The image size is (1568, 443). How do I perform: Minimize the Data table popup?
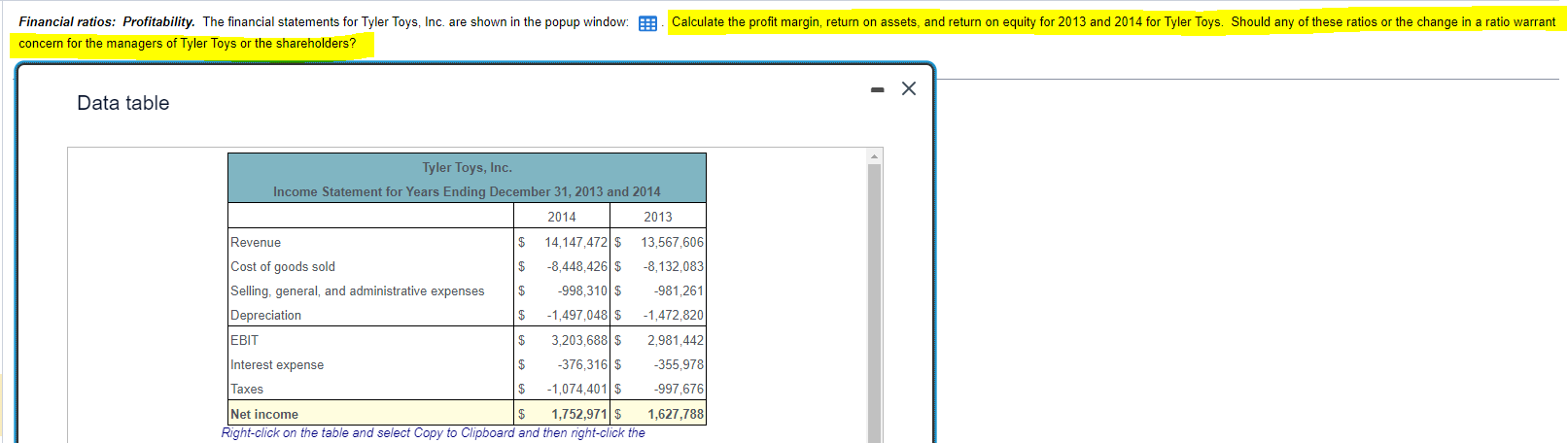click(878, 89)
